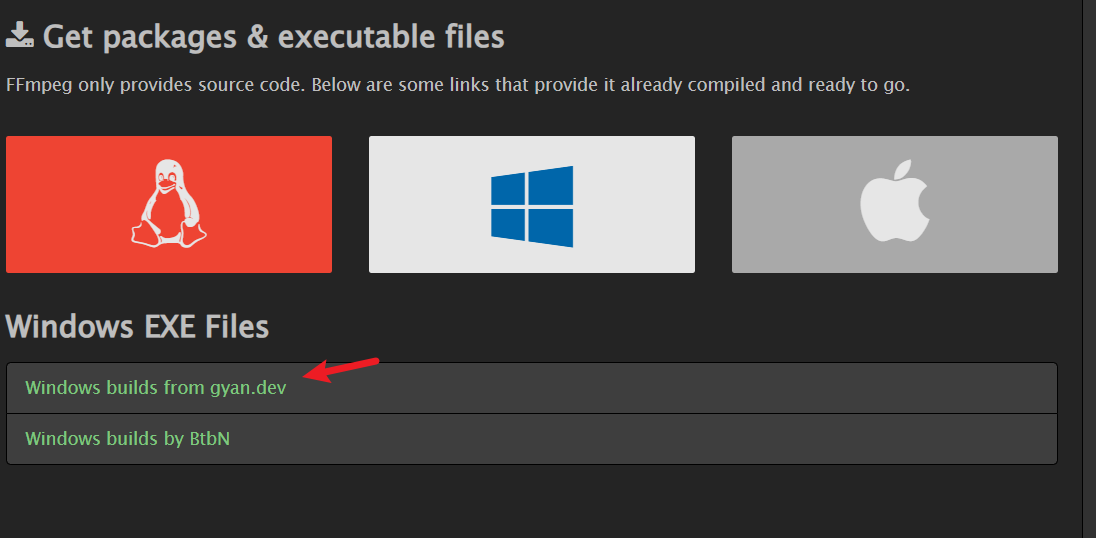Image resolution: width=1096 pixels, height=538 pixels.
Task: Click the FFmpeg only provides source code paragraph
Action: (458, 86)
